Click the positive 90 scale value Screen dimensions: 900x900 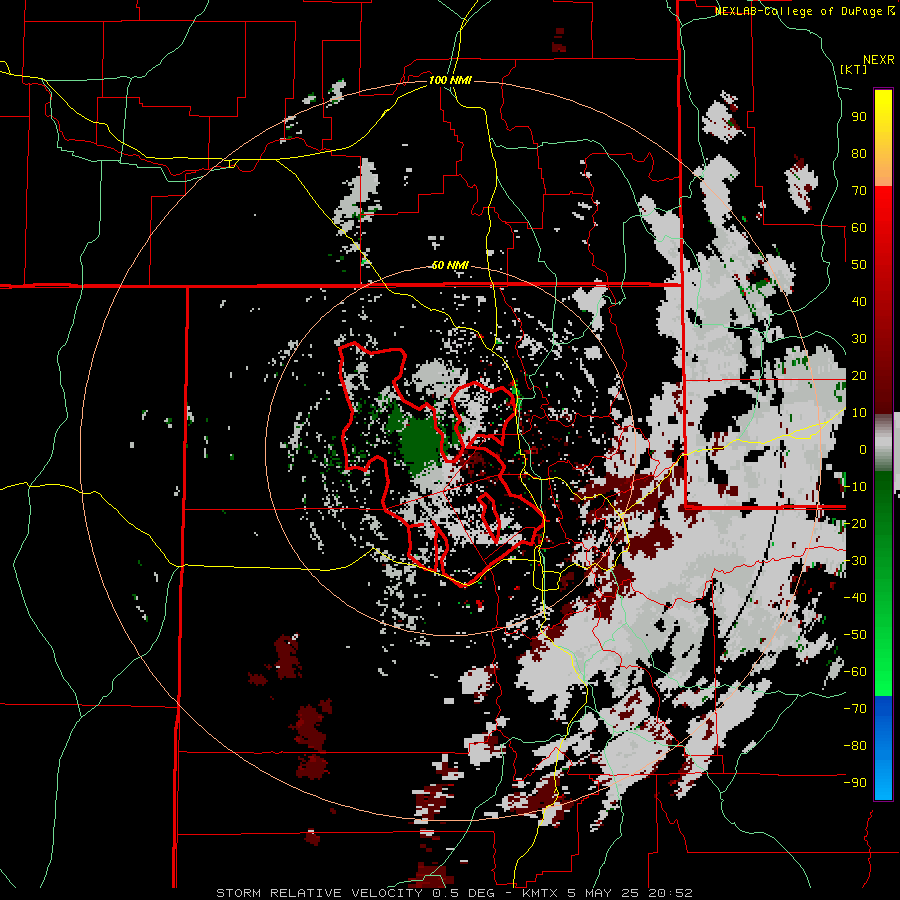[859, 117]
